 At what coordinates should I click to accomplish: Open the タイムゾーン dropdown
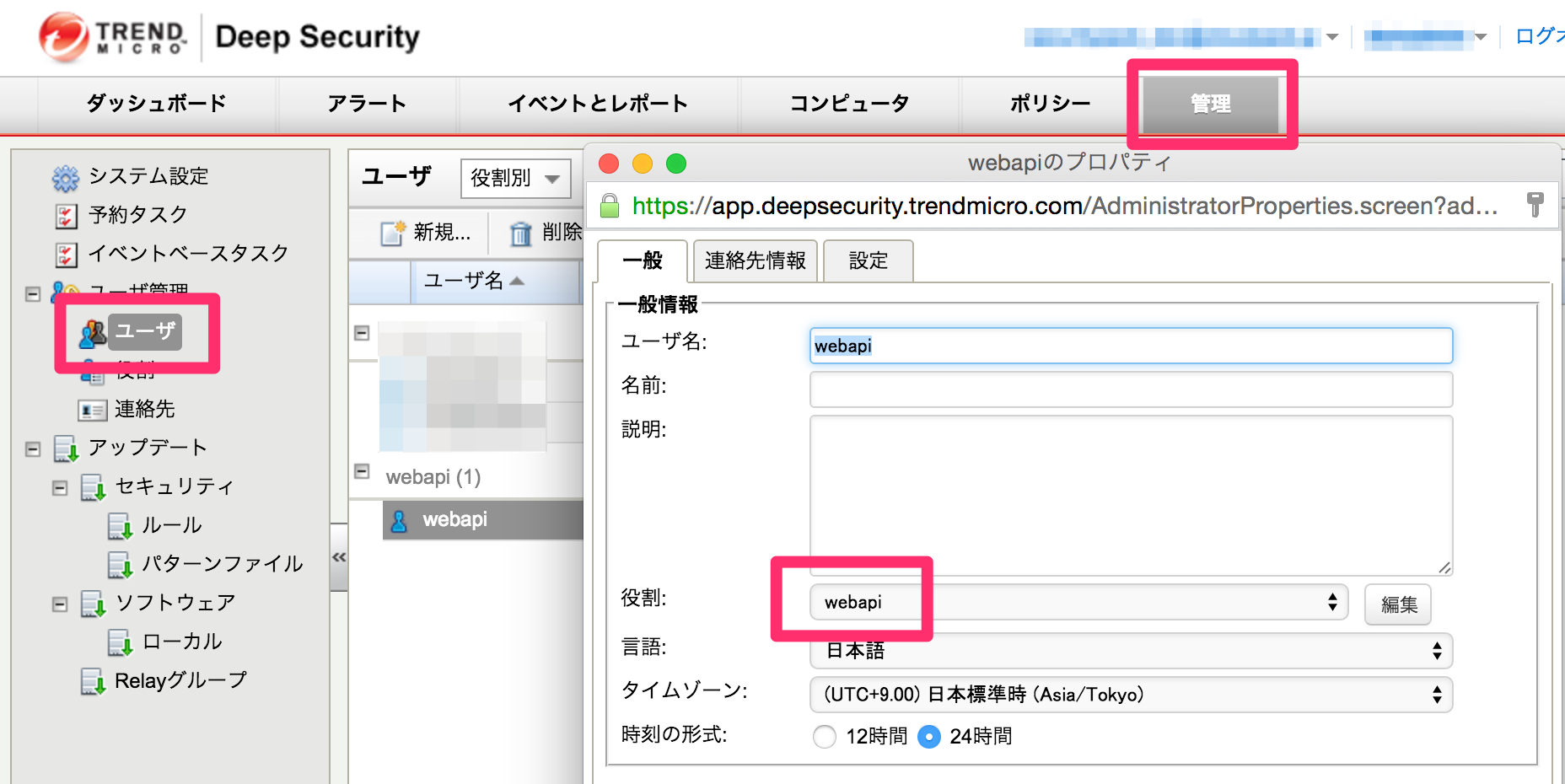(1132, 695)
